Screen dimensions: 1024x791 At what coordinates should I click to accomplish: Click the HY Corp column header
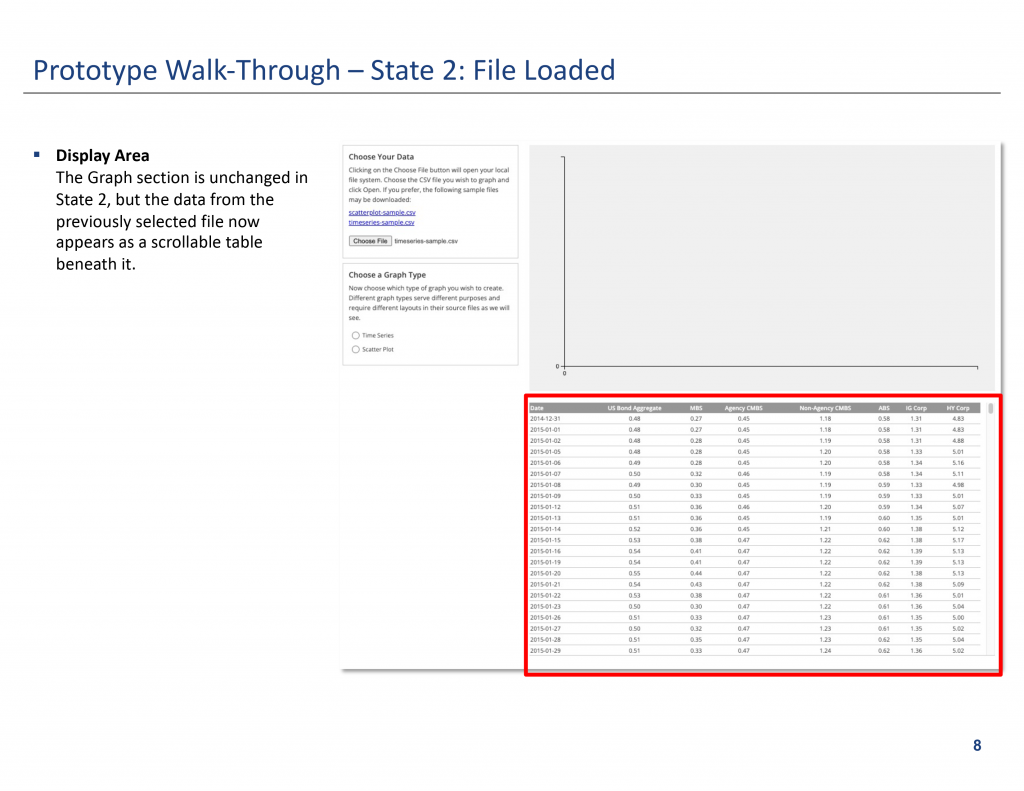click(x=957, y=408)
